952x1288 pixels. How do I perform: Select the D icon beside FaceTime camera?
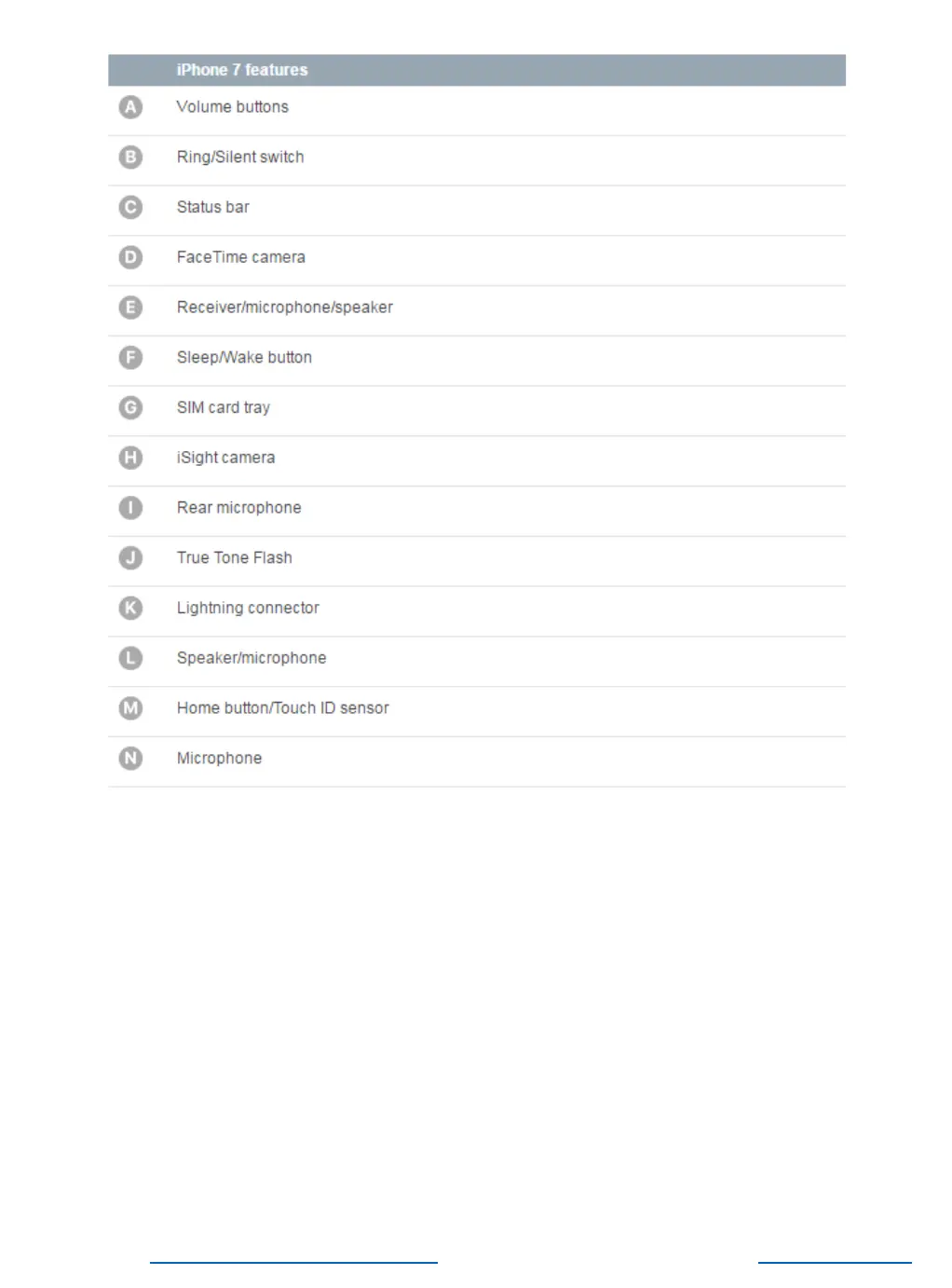pyautogui.click(x=130, y=257)
